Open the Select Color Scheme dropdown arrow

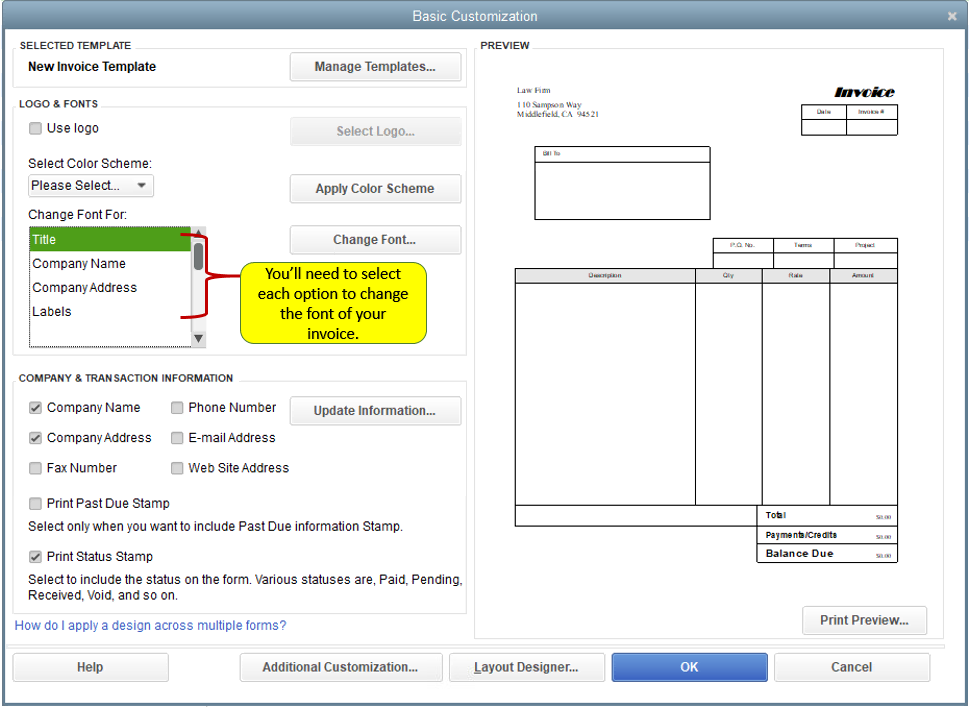(142, 185)
